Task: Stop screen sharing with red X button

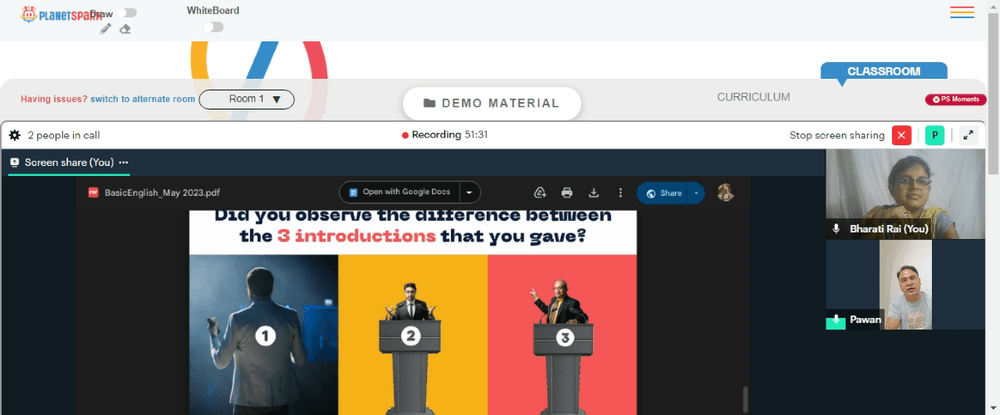Action: [x=901, y=135]
